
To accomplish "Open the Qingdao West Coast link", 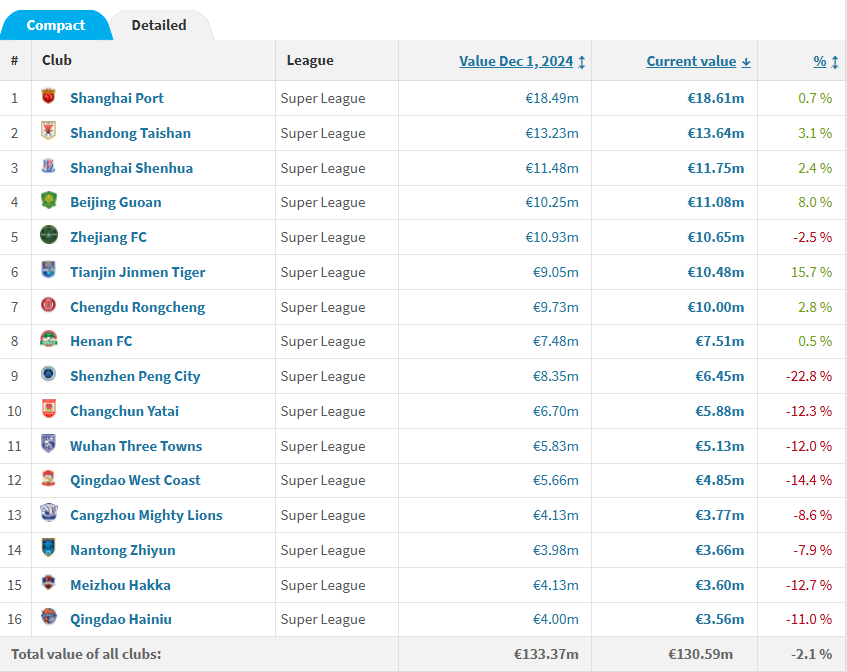I will tap(135, 480).
